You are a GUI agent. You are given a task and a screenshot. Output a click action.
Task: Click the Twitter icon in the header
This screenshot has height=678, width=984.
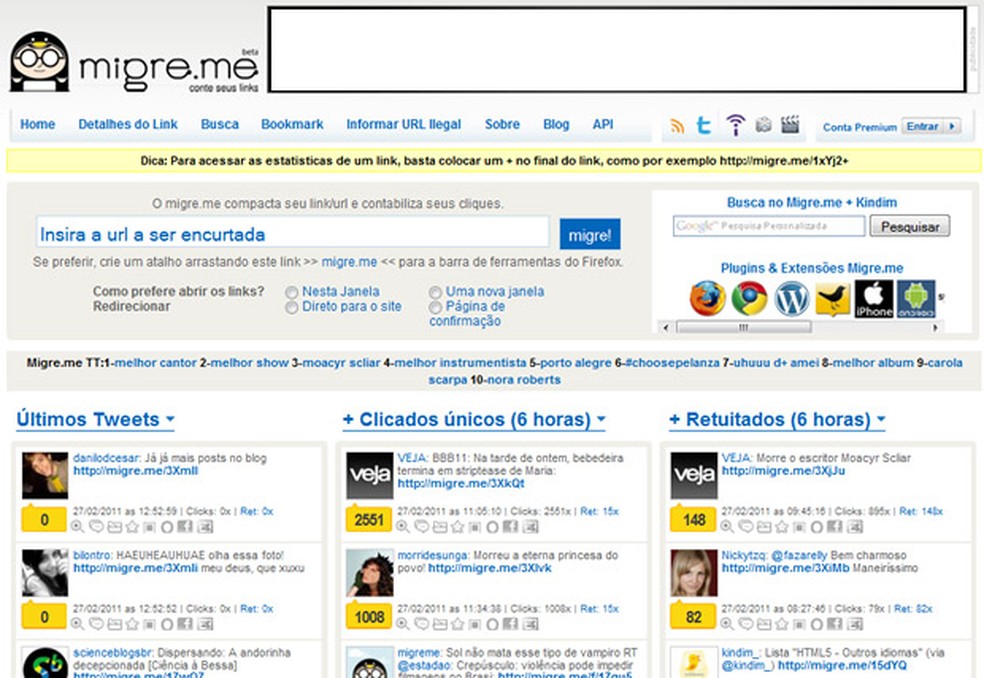pyautogui.click(x=705, y=124)
